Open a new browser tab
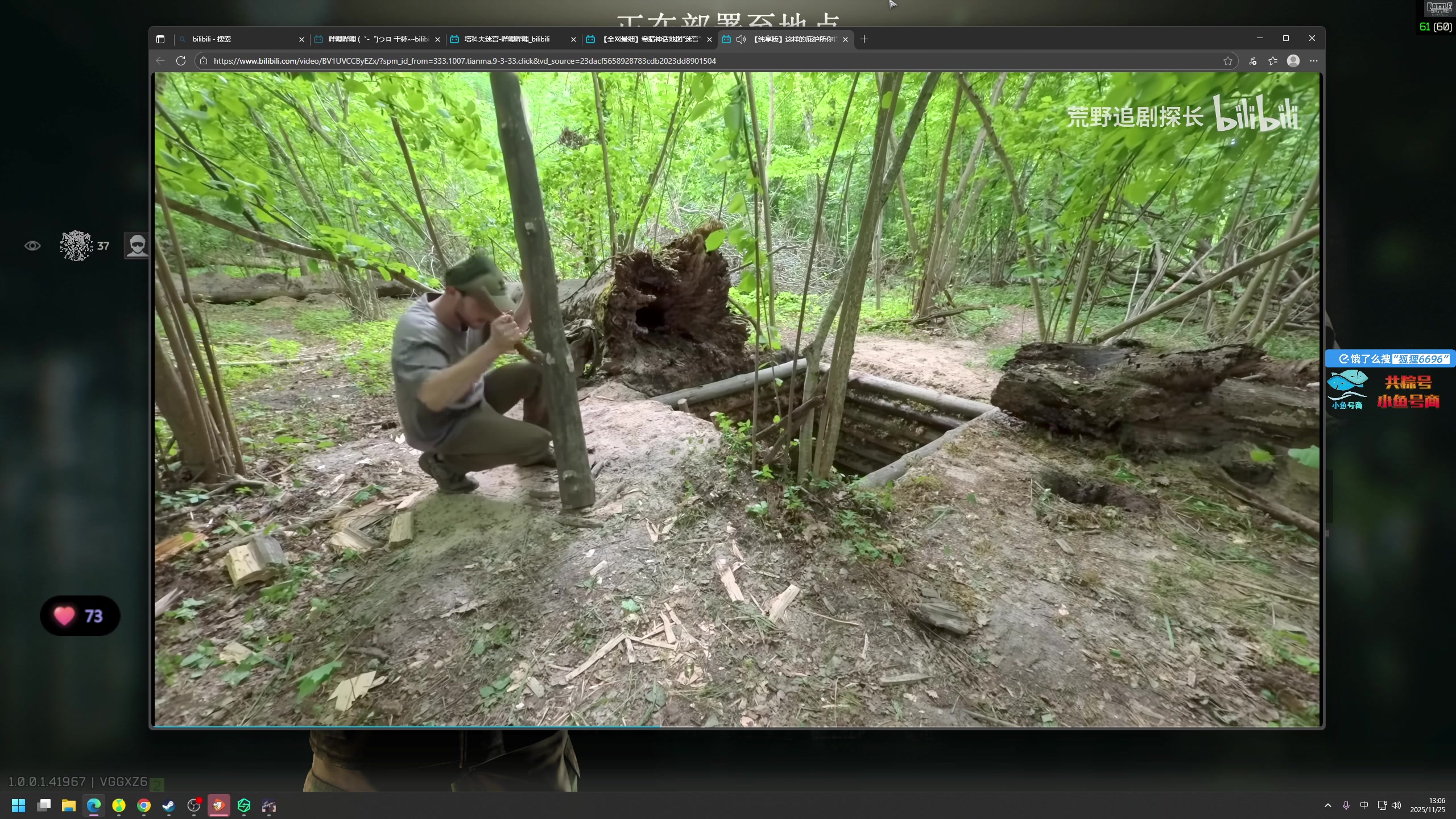This screenshot has width=1456, height=819. [x=864, y=39]
